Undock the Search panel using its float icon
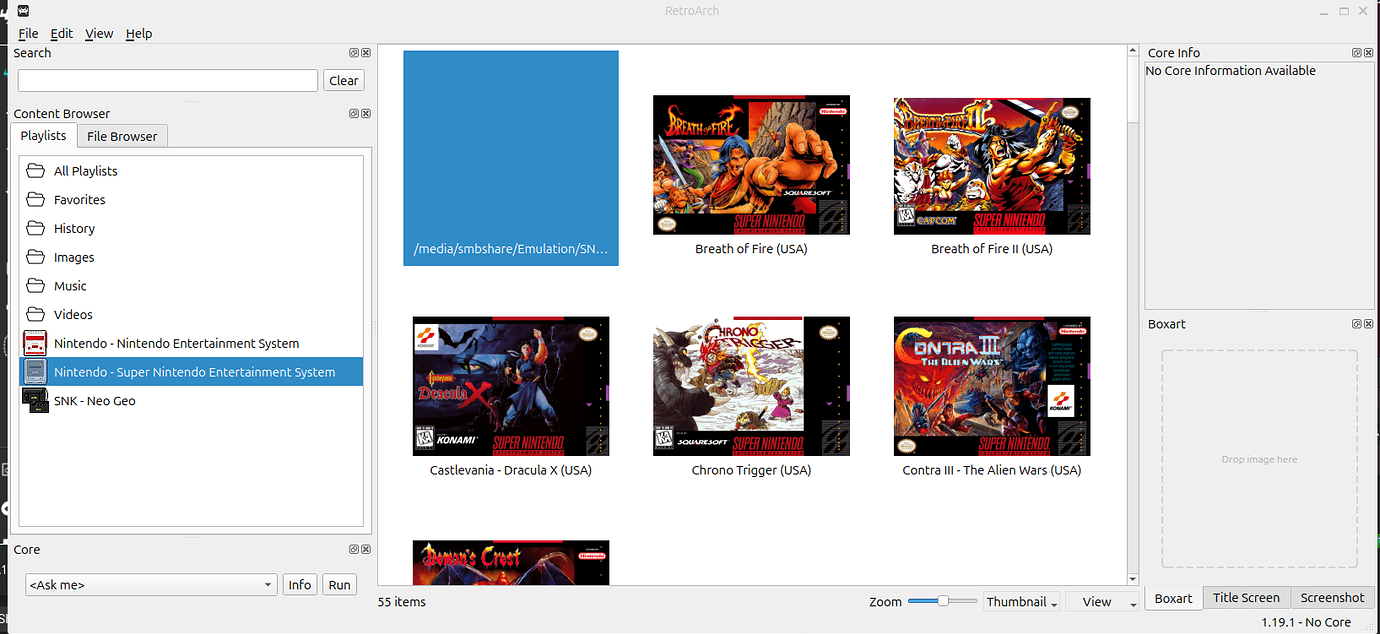 353,52
